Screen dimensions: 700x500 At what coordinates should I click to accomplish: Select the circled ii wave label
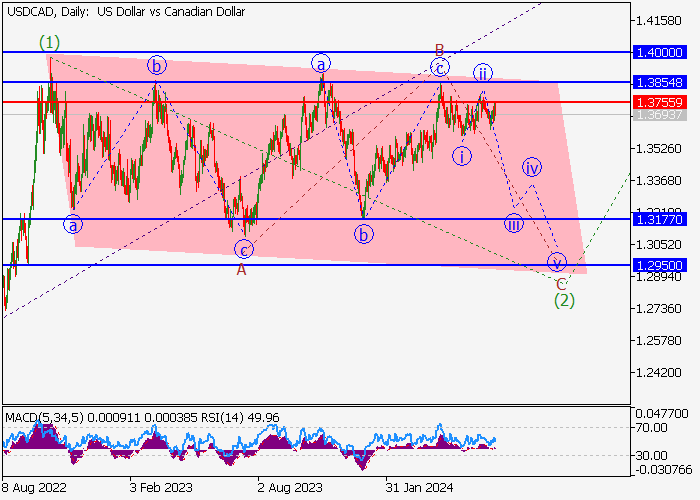pyautogui.click(x=483, y=73)
